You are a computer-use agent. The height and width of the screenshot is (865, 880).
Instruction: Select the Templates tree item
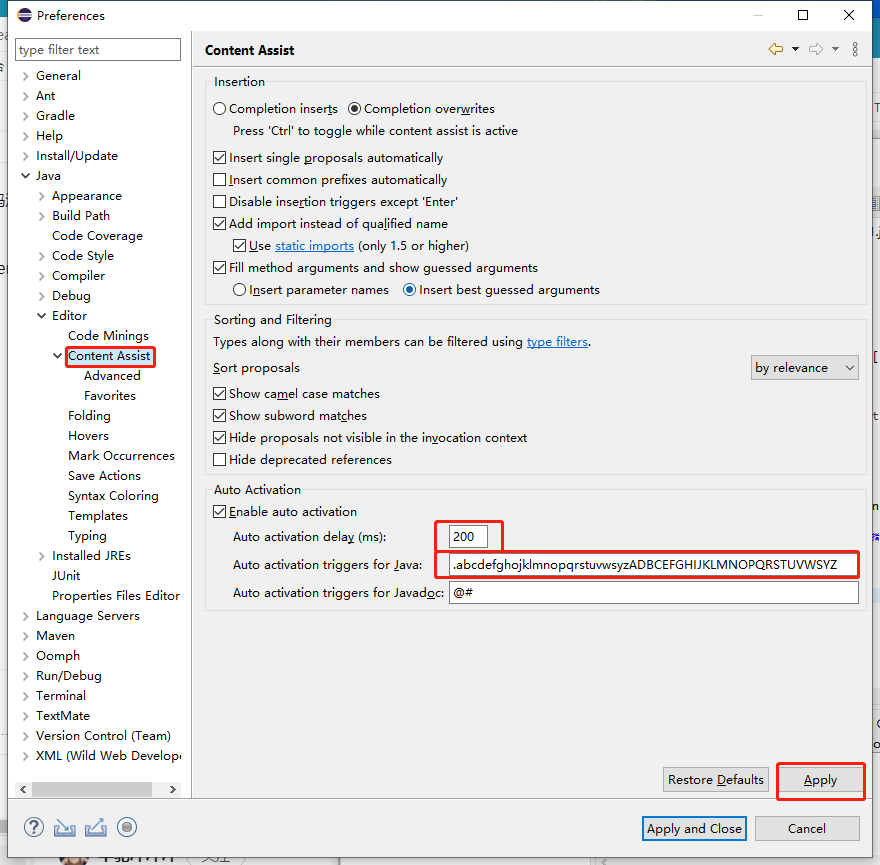98,516
